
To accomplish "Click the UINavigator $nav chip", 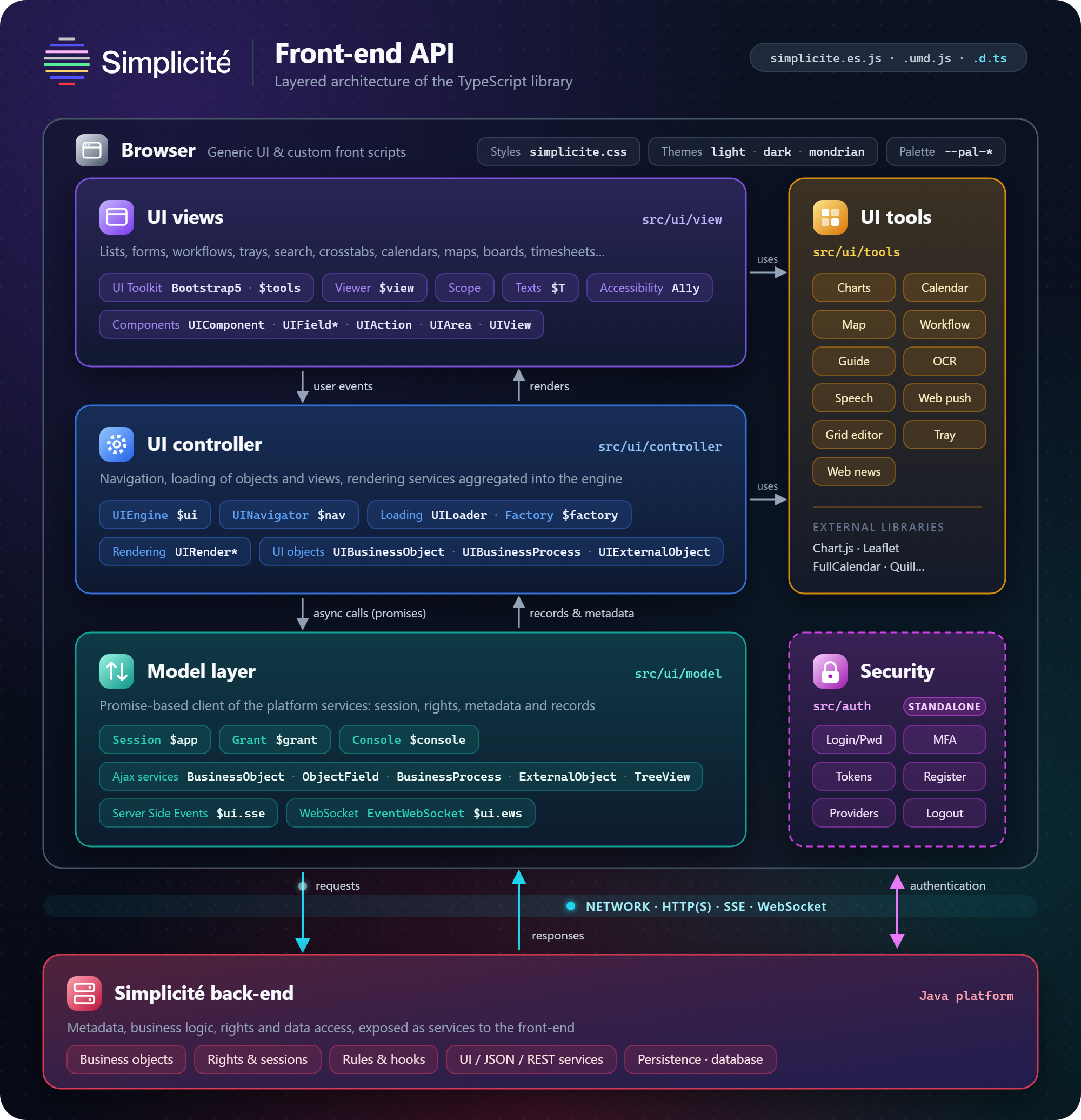I will click(x=289, y=514).
